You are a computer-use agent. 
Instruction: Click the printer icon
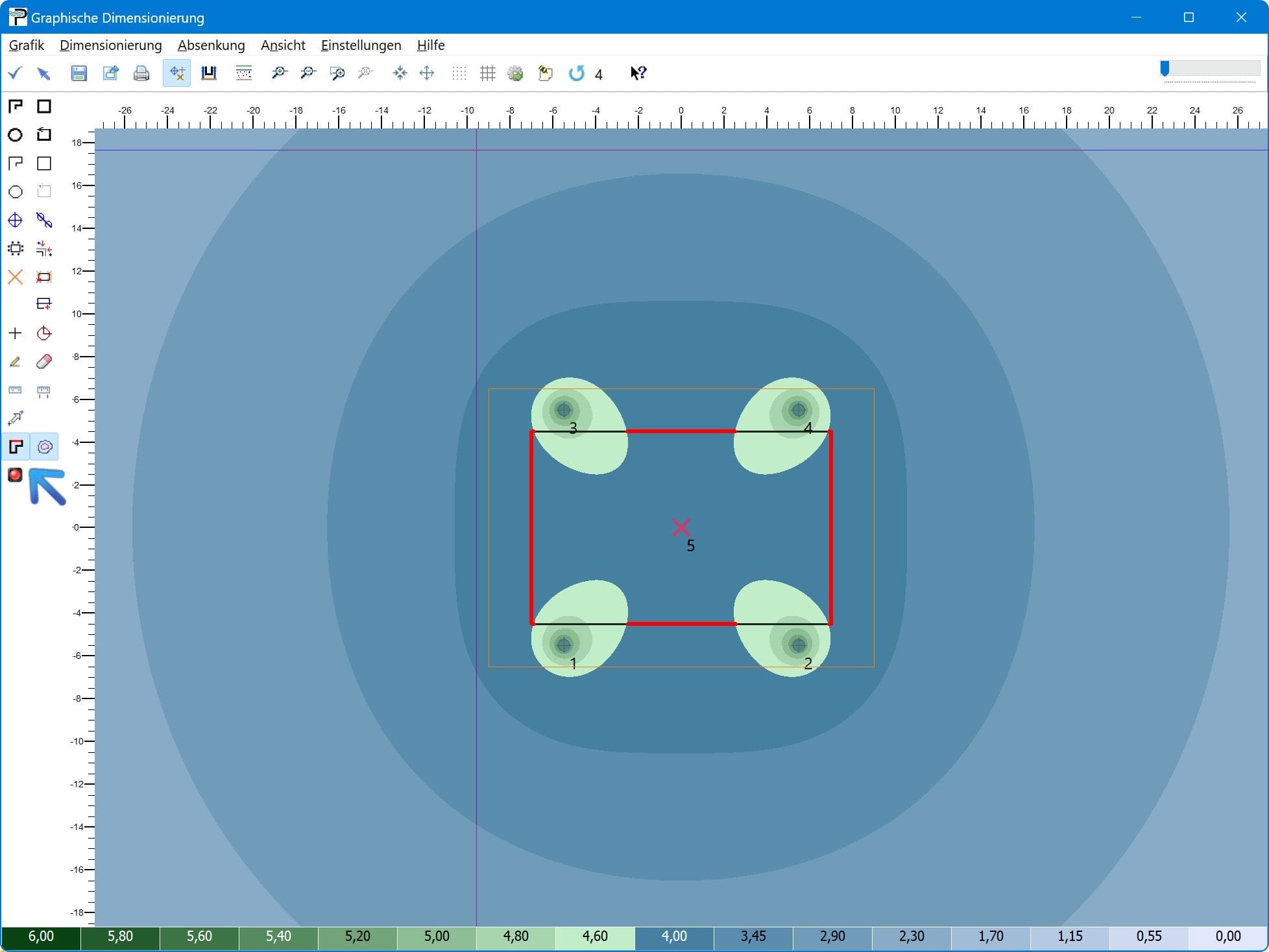(x=141, y=73)
